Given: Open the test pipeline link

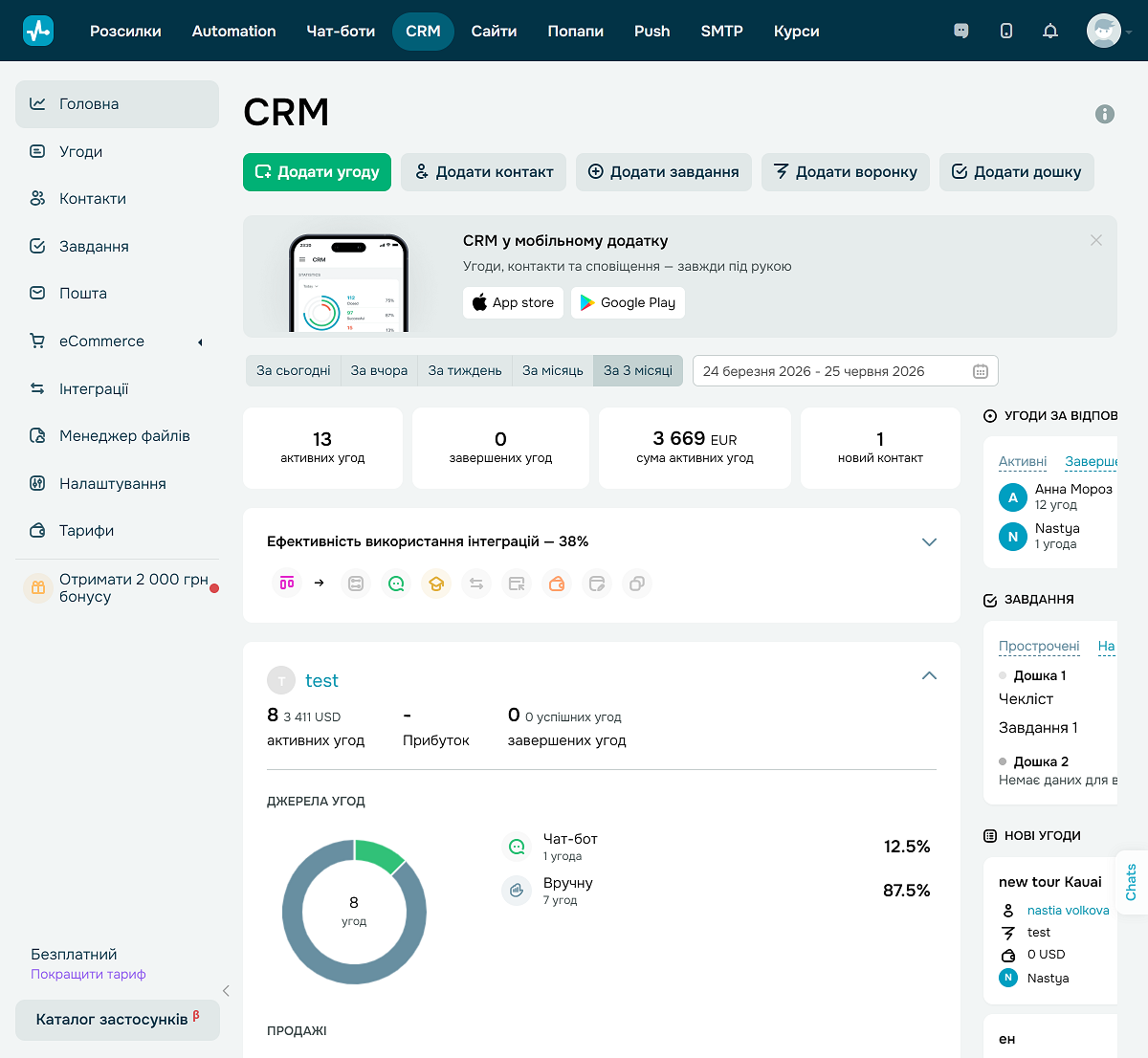Looking at the screenshot, I should (321, 680).
